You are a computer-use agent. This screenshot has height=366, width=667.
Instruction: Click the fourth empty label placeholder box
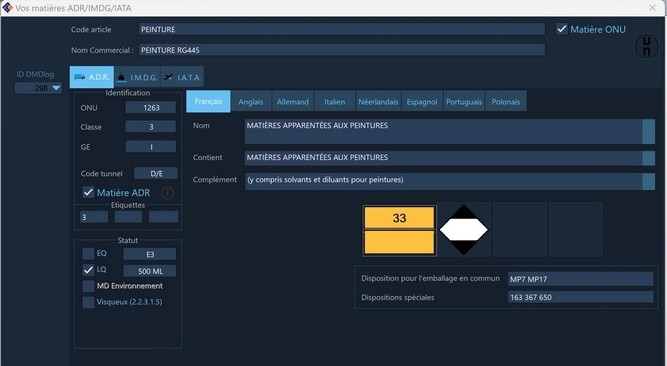(576, 230)
